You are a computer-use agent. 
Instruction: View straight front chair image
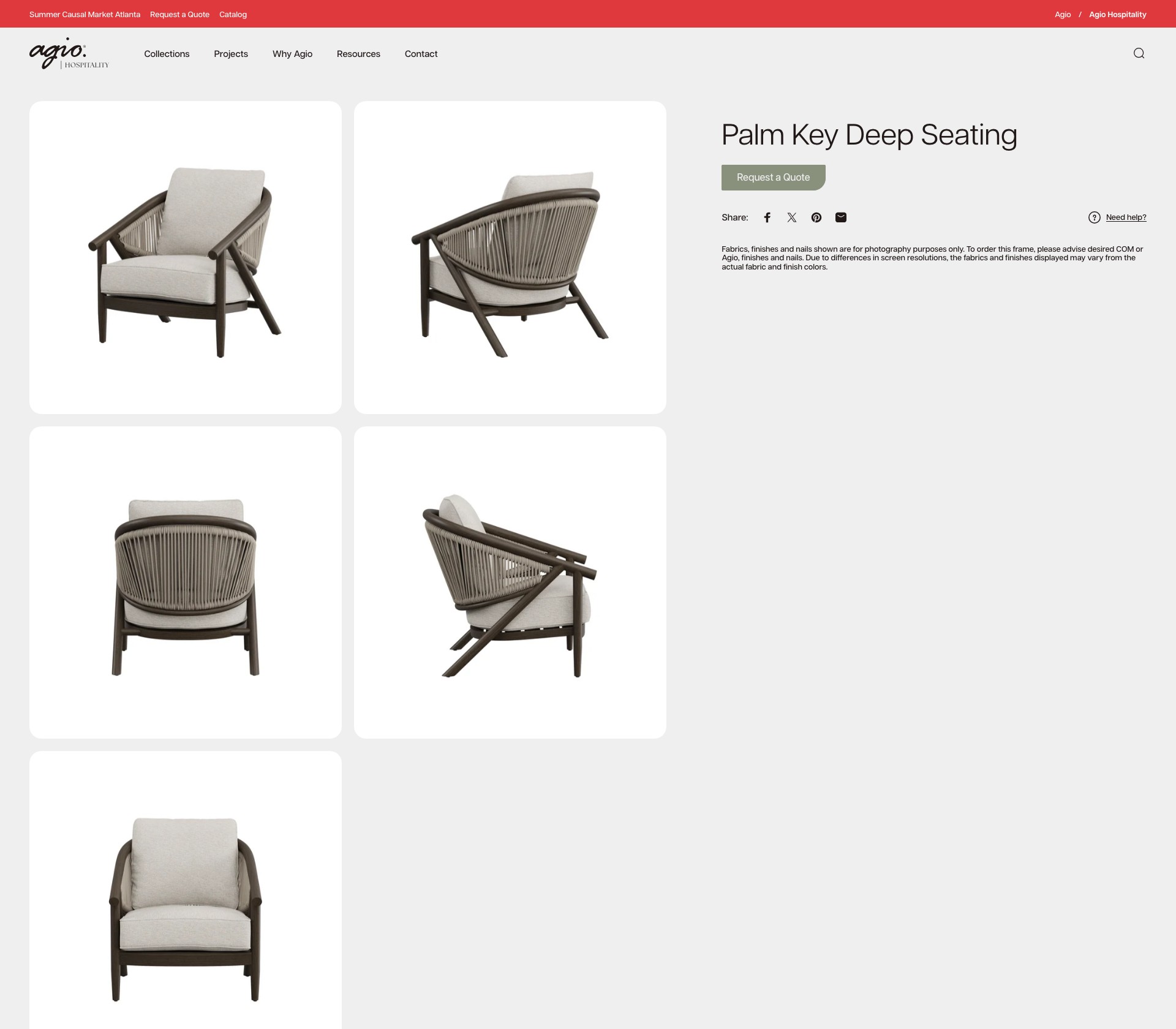(x=186, y=890)
